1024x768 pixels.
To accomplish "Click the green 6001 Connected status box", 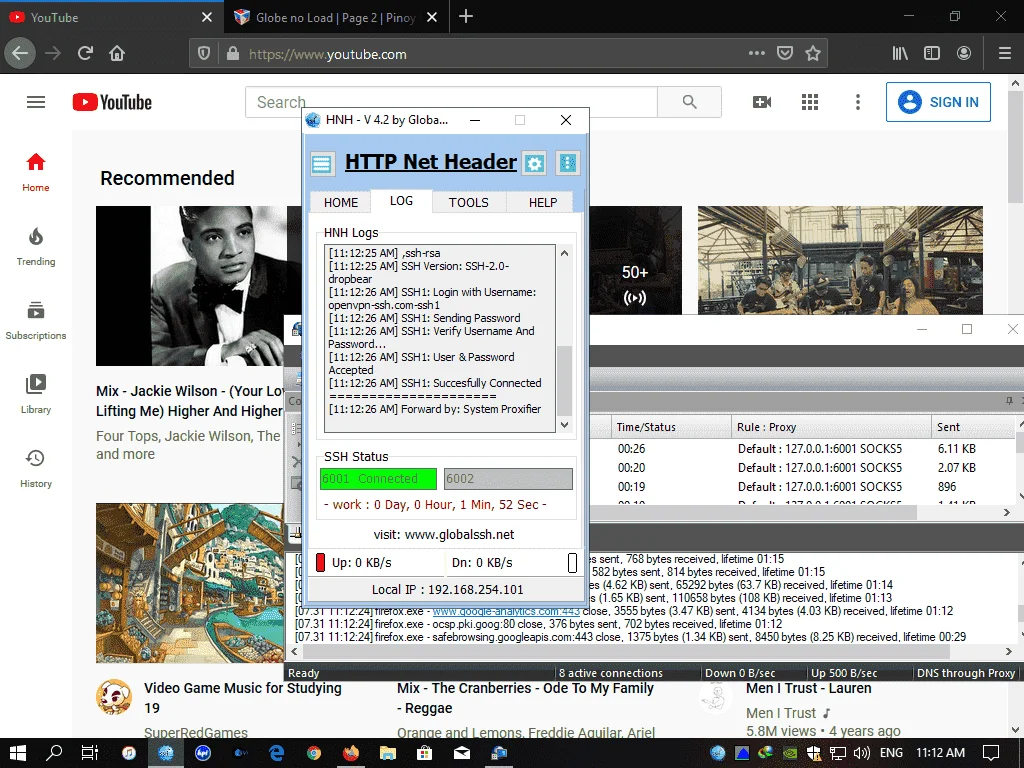I will point(378,479).
